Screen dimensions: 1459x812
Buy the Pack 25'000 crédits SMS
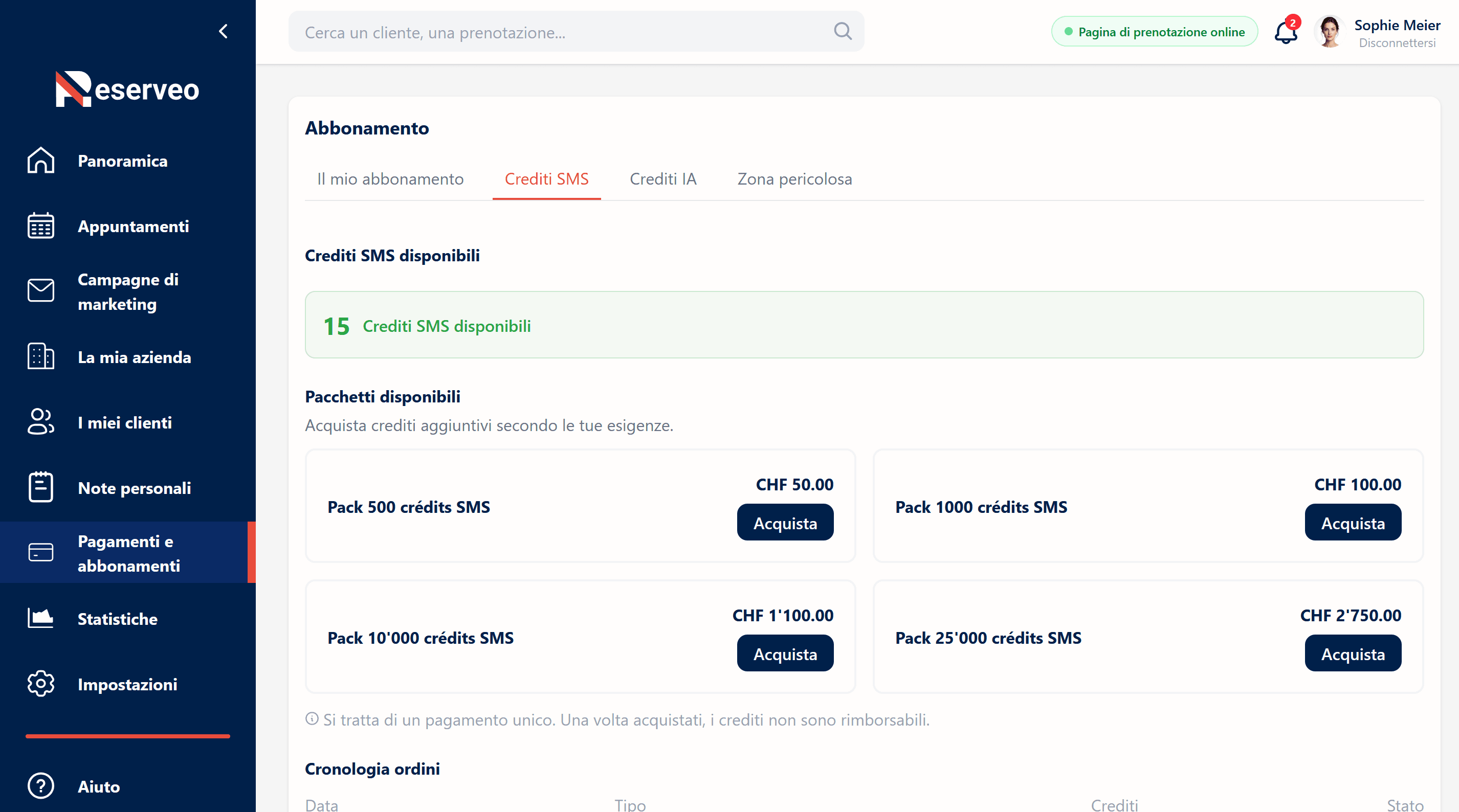coord(1353,653)
